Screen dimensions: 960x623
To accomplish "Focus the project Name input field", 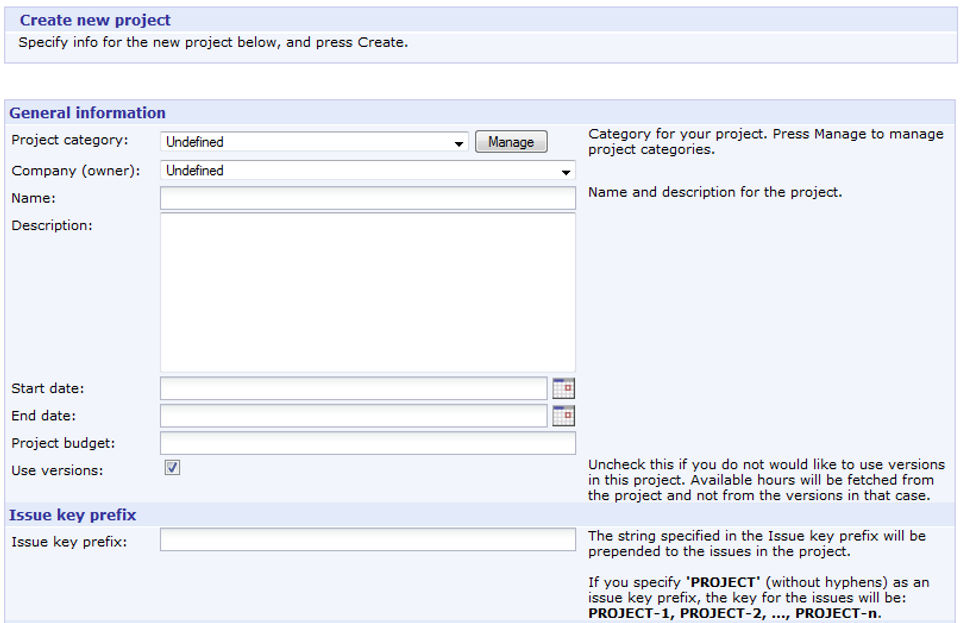I will (x=367, y=198).
